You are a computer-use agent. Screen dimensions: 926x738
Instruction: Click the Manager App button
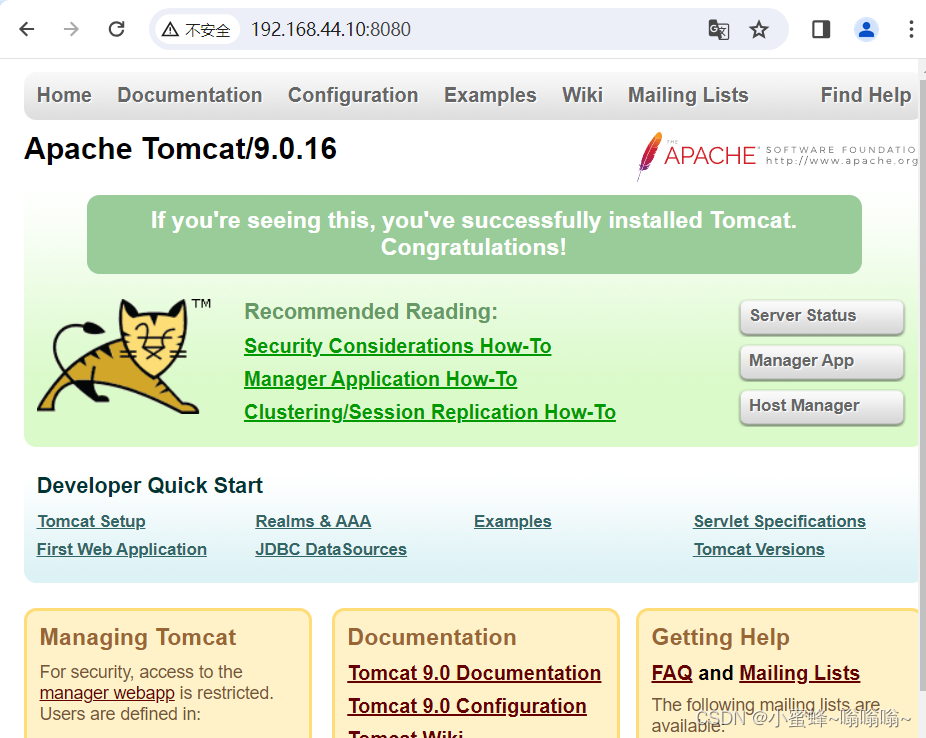coord(821,362)
